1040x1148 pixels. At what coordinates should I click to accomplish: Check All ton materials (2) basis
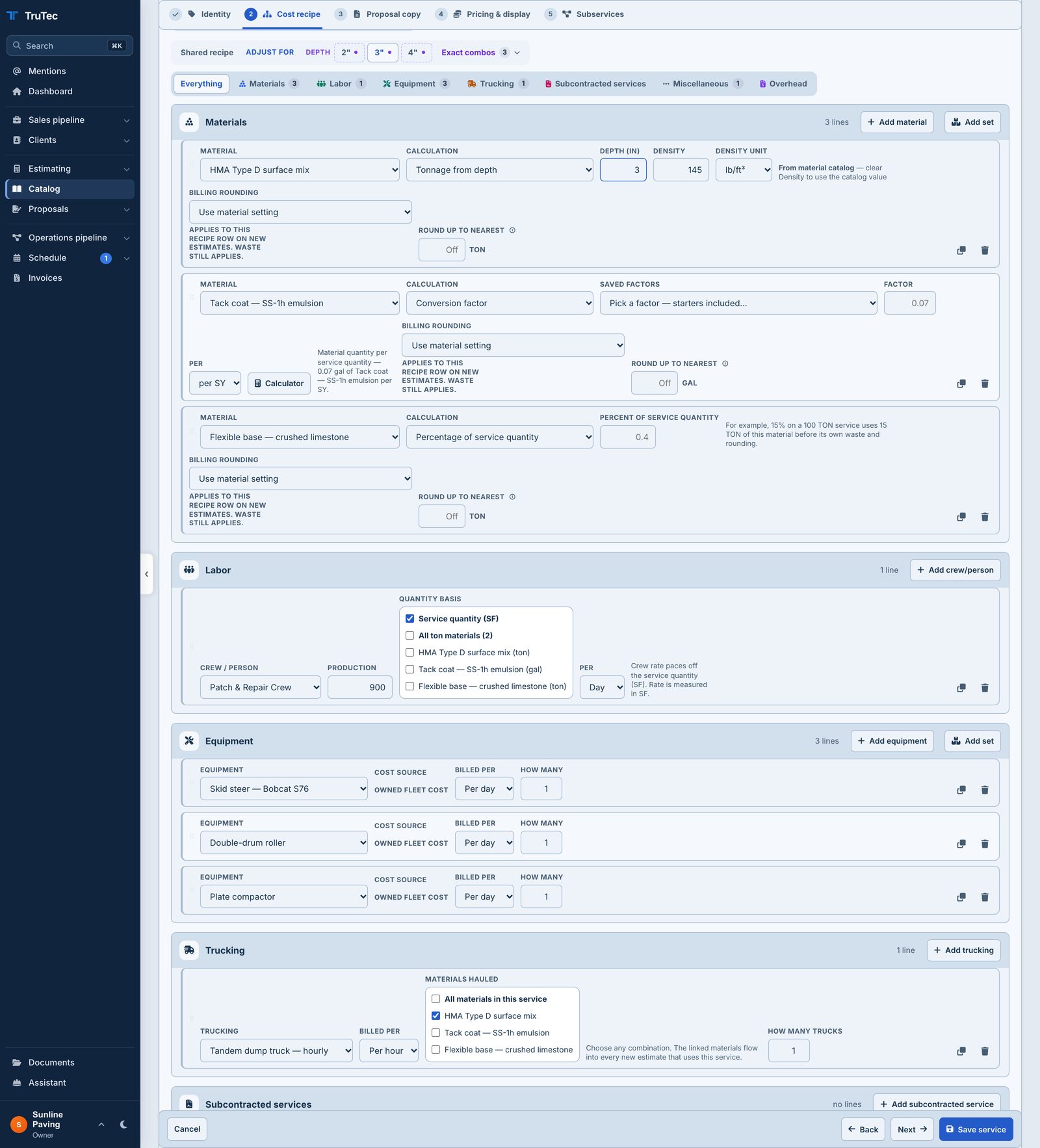click(x=409, y=636)
